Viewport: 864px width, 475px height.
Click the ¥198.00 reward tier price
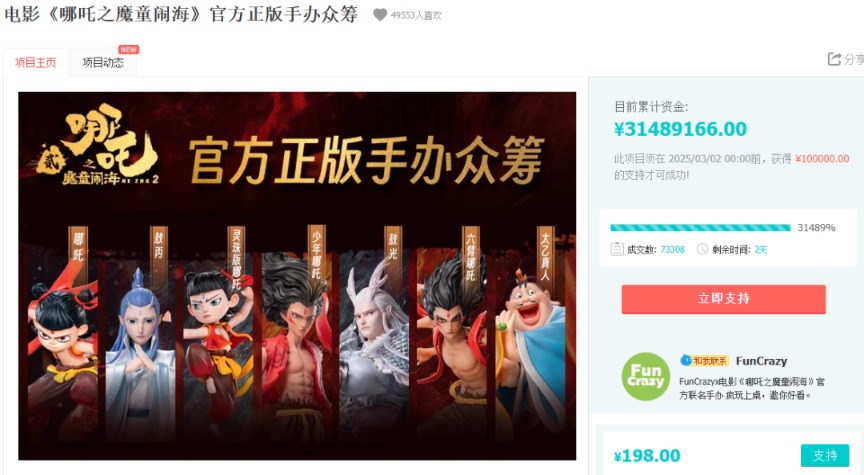coord(647,456)
